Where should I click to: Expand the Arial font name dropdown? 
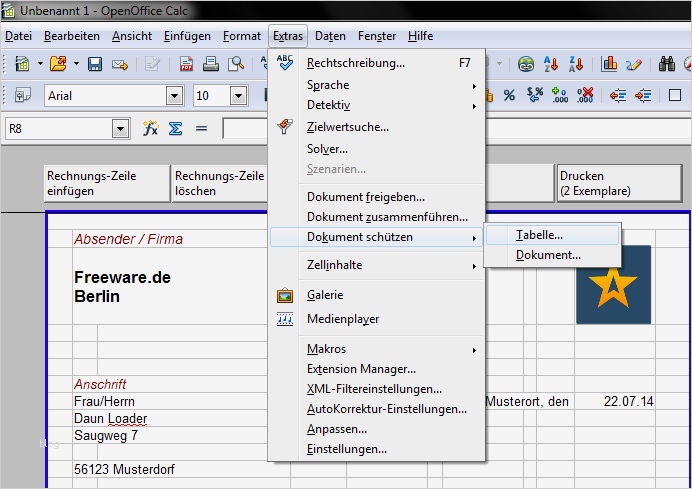(174, 96)
